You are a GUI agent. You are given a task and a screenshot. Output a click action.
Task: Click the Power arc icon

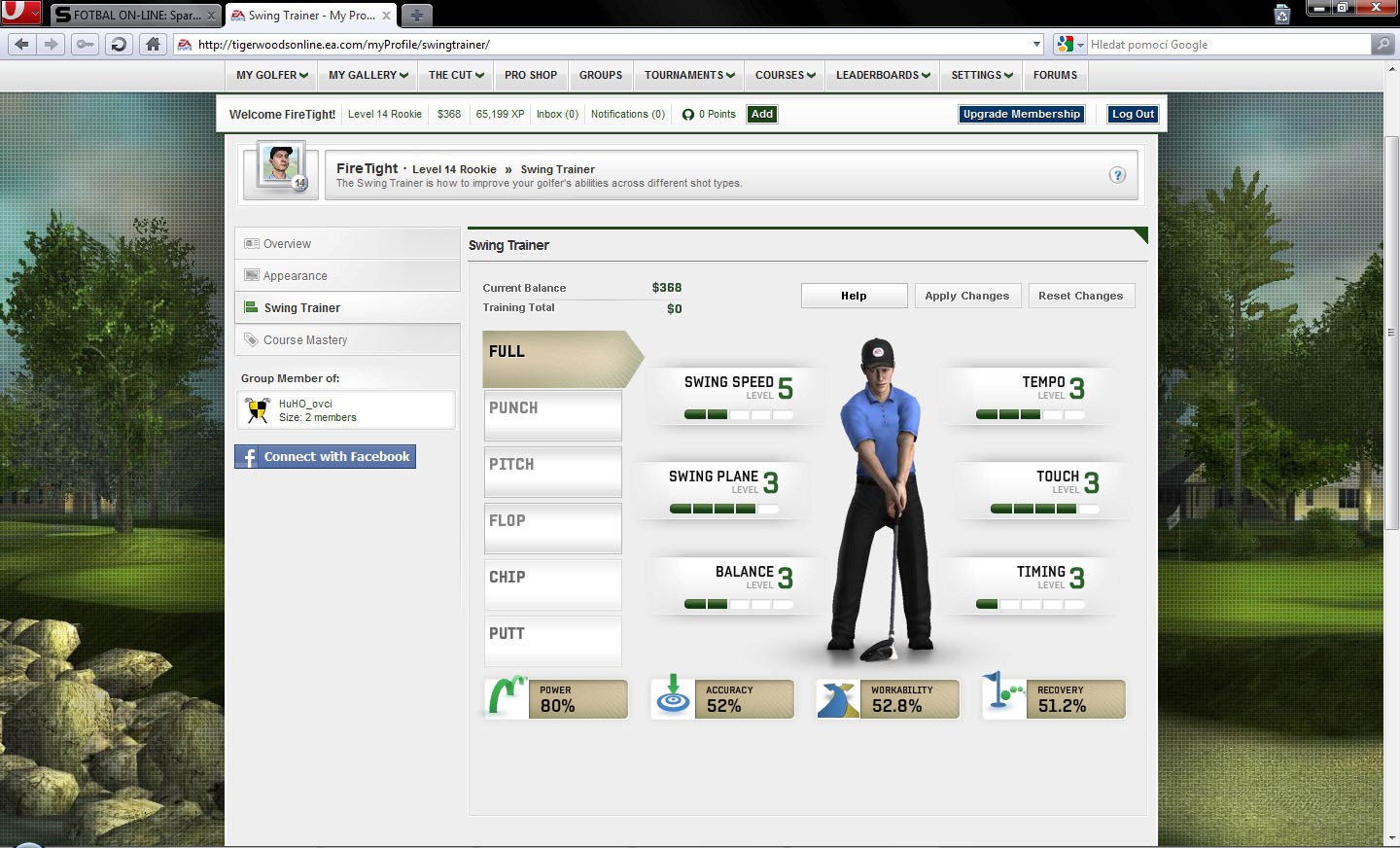pyautogui.click(x=506, y=698)
